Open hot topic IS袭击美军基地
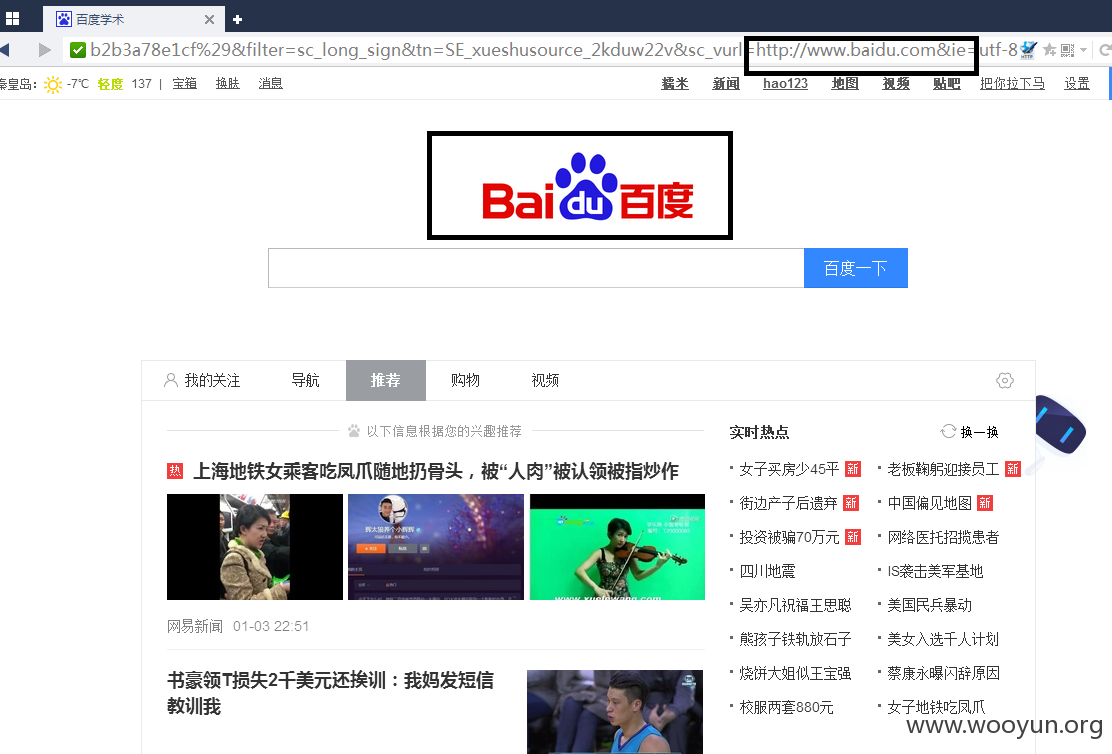Viewport: 1112px width, 754px height. [935, 571]
